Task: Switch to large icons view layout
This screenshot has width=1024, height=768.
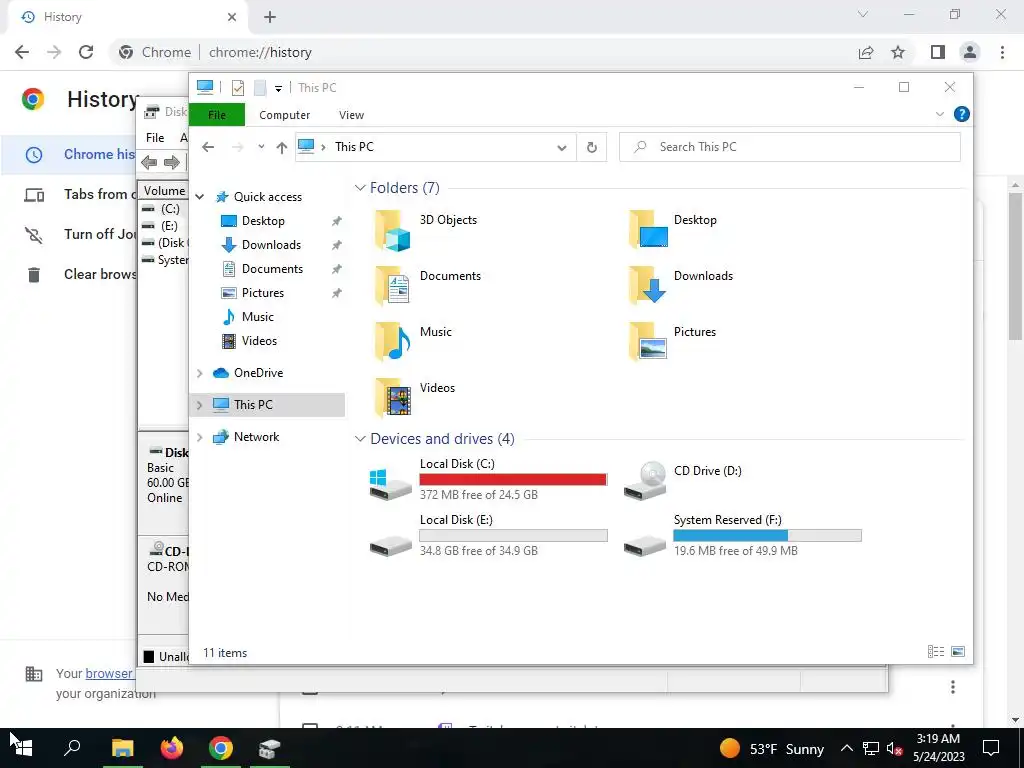Action: click(x=958, y=651)
